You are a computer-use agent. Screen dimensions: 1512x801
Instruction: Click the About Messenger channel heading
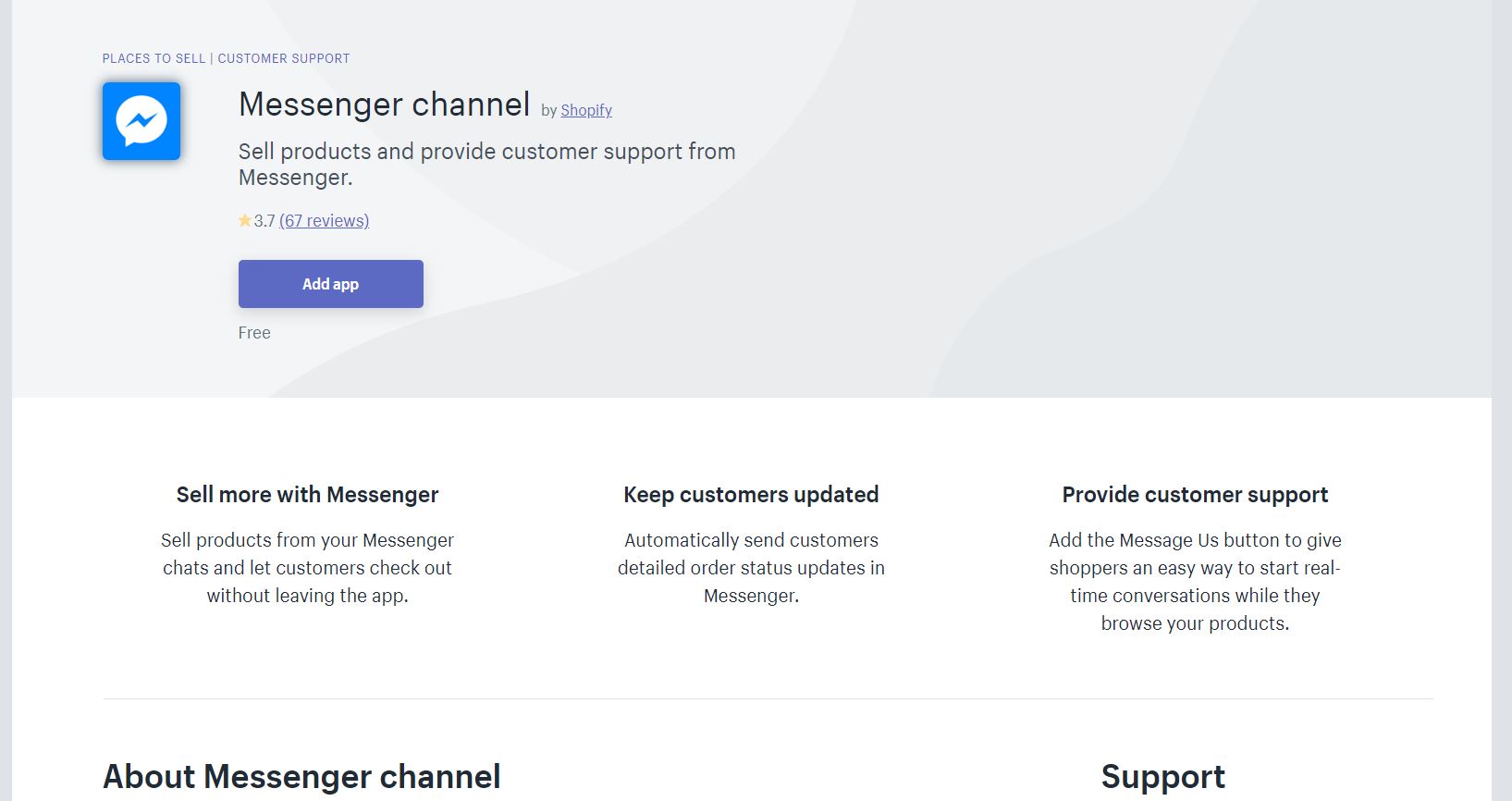[x=301, y=777]
